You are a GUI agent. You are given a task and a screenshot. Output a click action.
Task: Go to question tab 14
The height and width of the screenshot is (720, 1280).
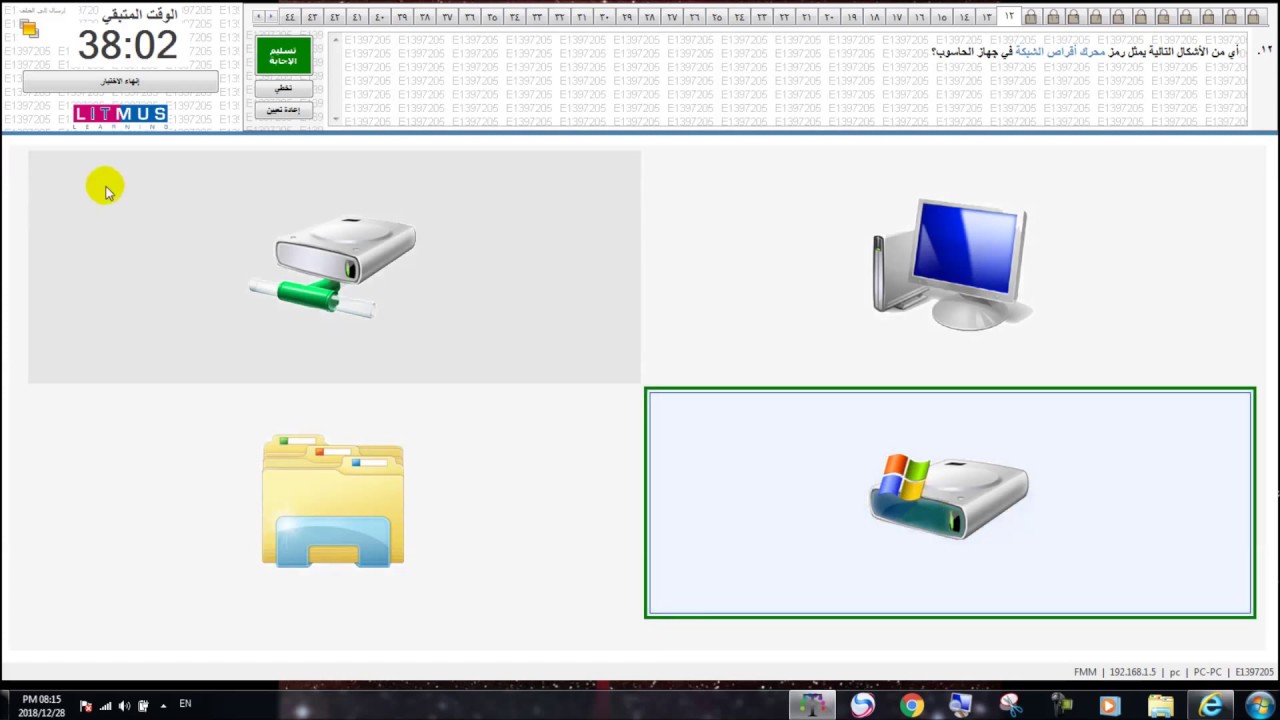(x=965, y=17)
